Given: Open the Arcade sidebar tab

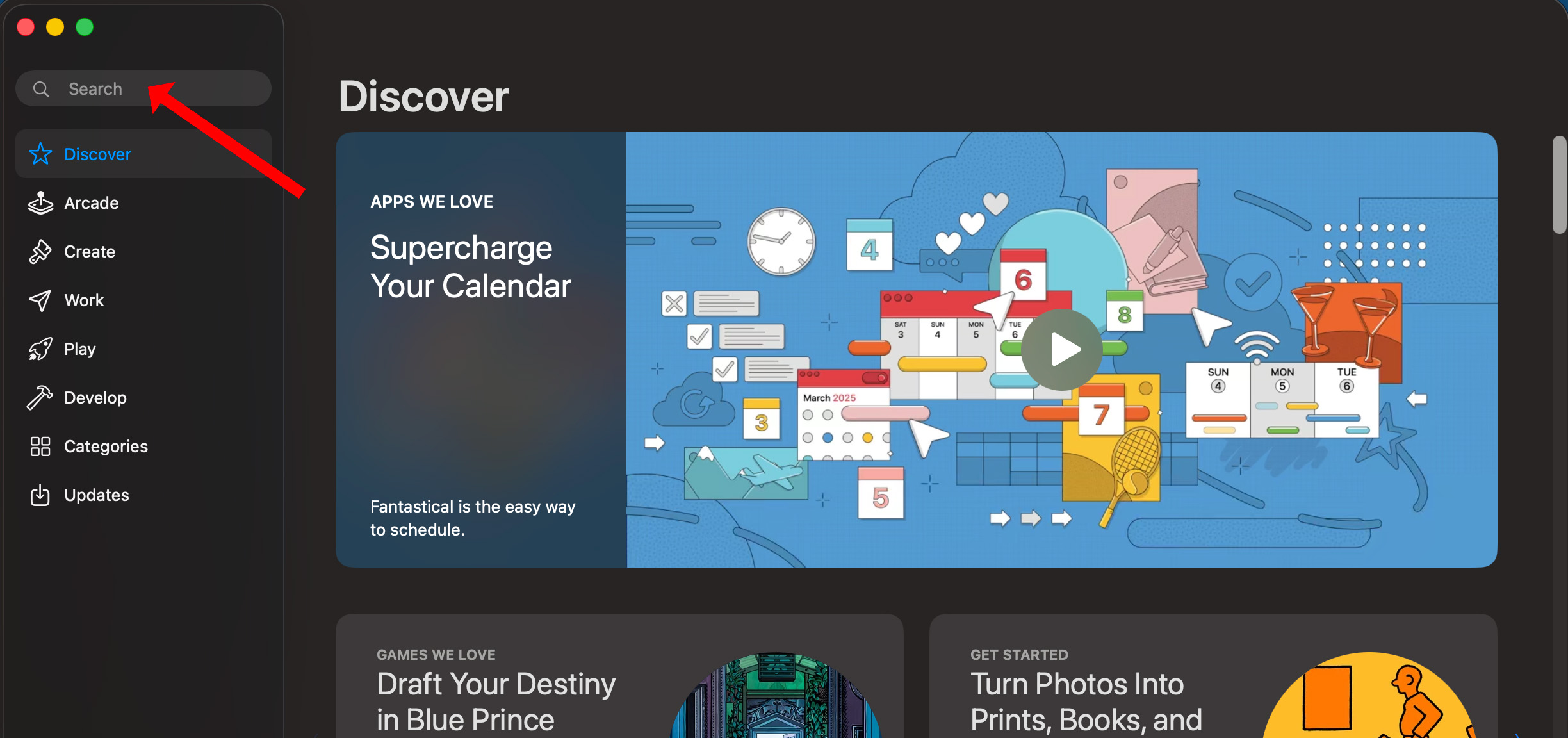Looking at the screenshot, I should click(143, 202).
